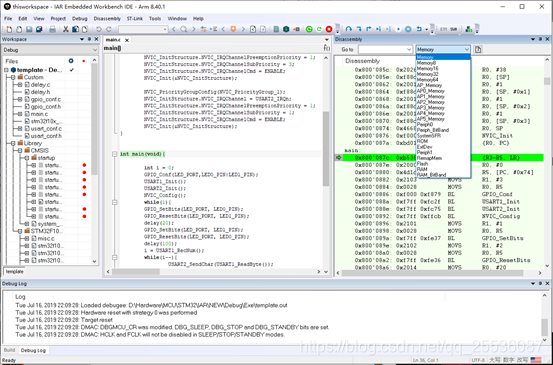553x365 pixels.
Task: Step Over the current statement
Action: pyautogui.click(x=349, y=29)
